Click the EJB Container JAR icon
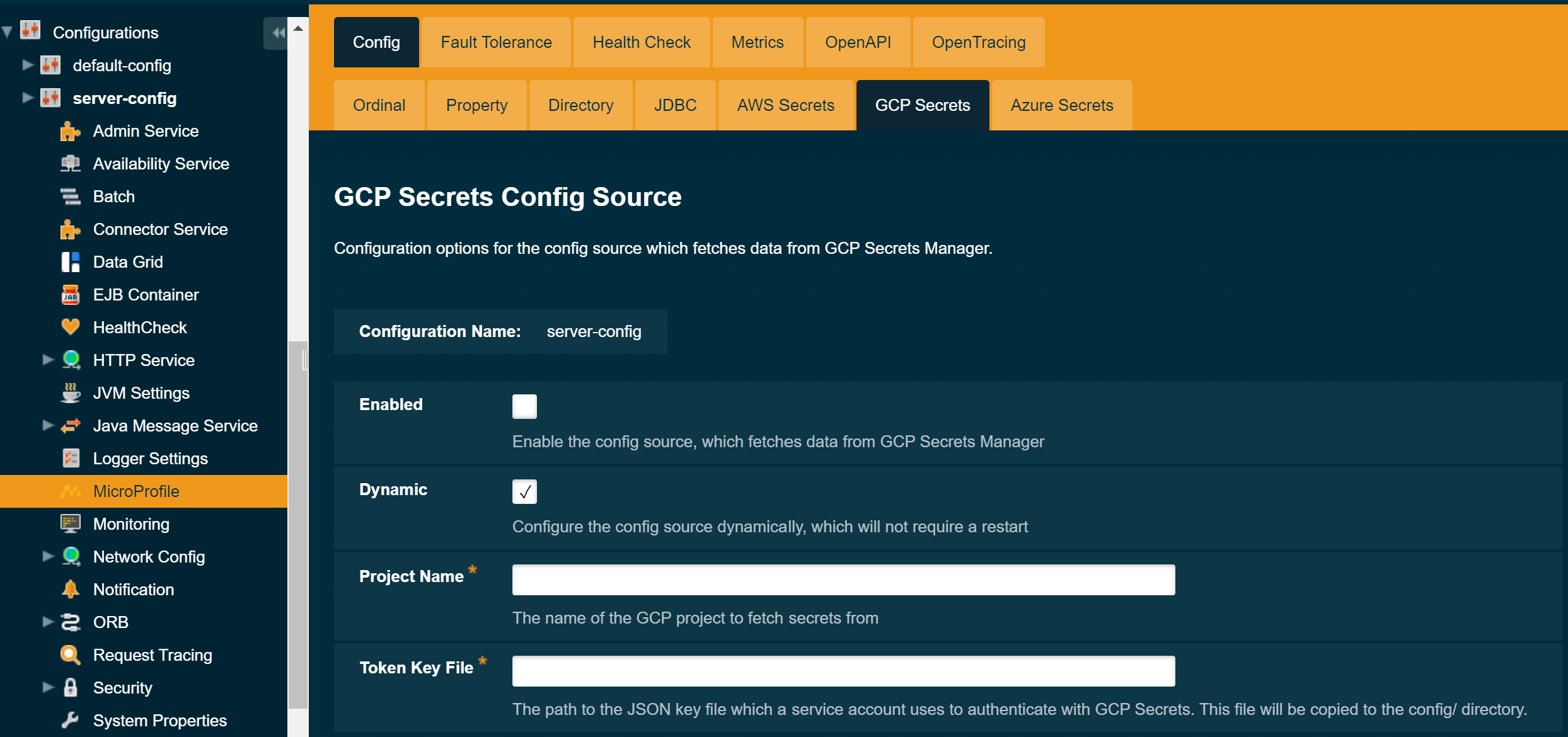This screenshot has height=737, width=1568. tap(71, 294)
